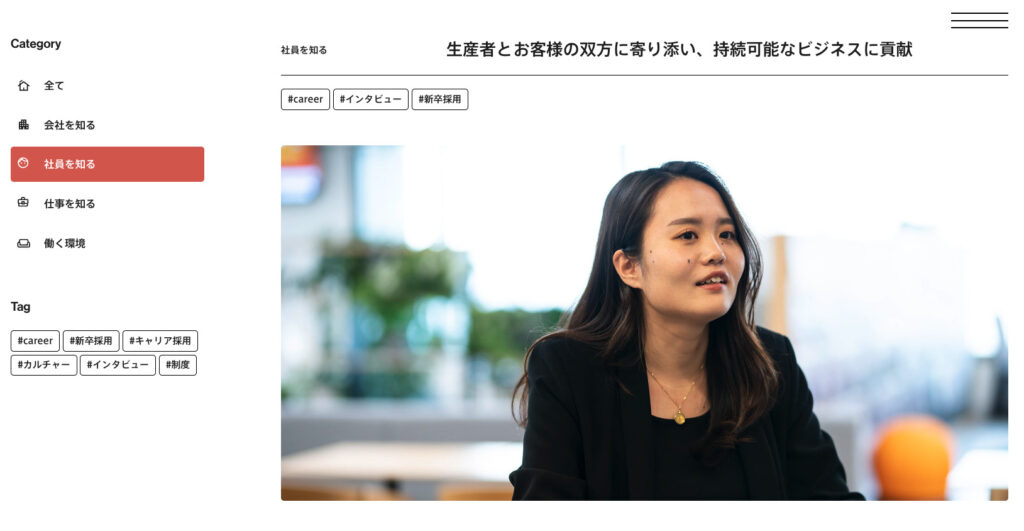The width and height of the screenshot is (1024, 531).
Task: Select the 全て category
Action: [x=107, y=86]
